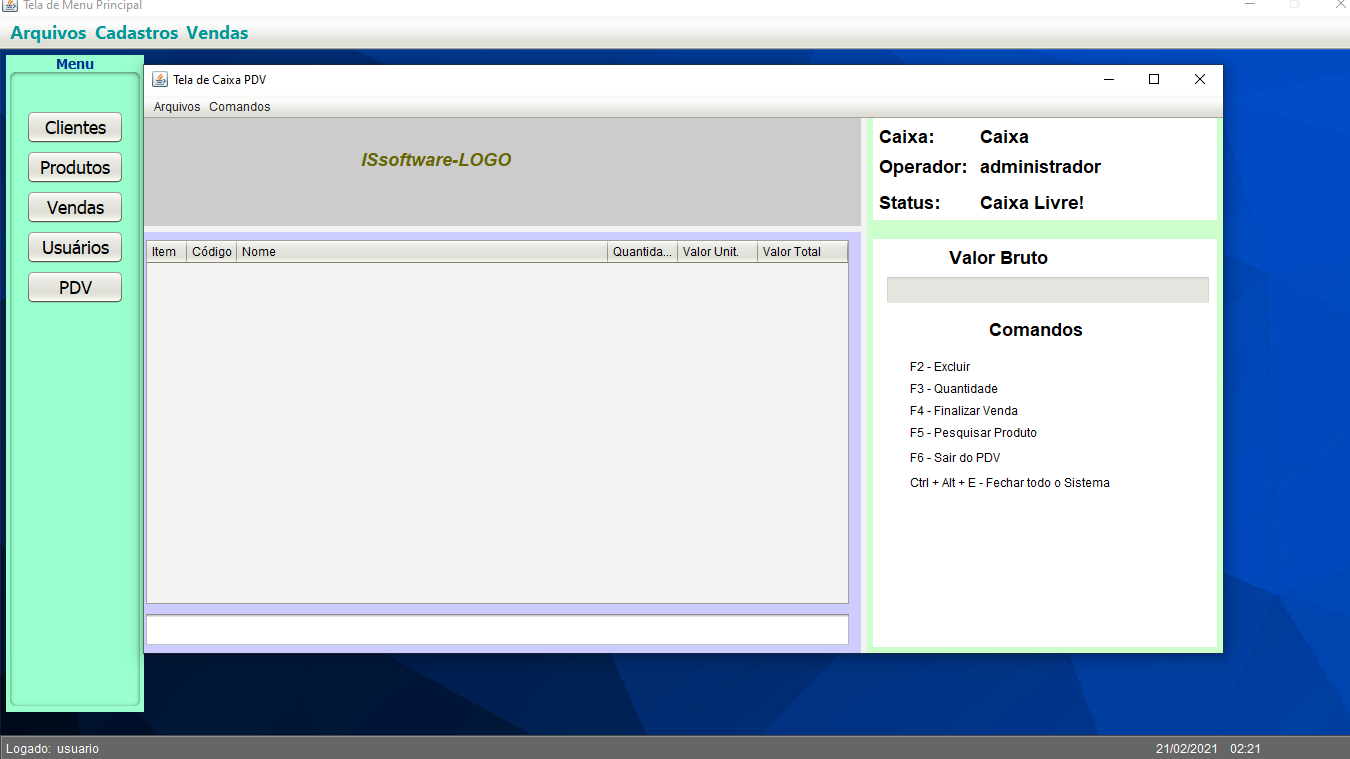1350x759 pixels.
Task: Click the Quantida... column header
Action: point(643,252)
